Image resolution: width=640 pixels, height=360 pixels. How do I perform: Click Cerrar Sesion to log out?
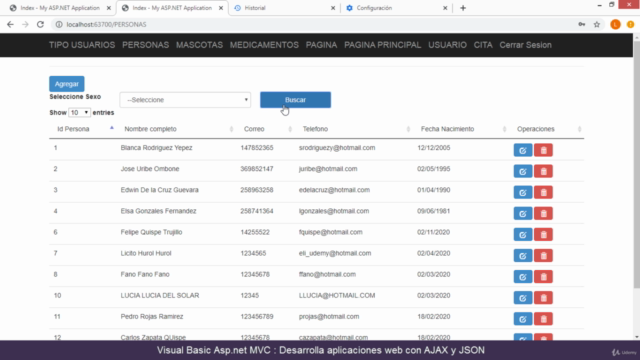coord(525,45)
